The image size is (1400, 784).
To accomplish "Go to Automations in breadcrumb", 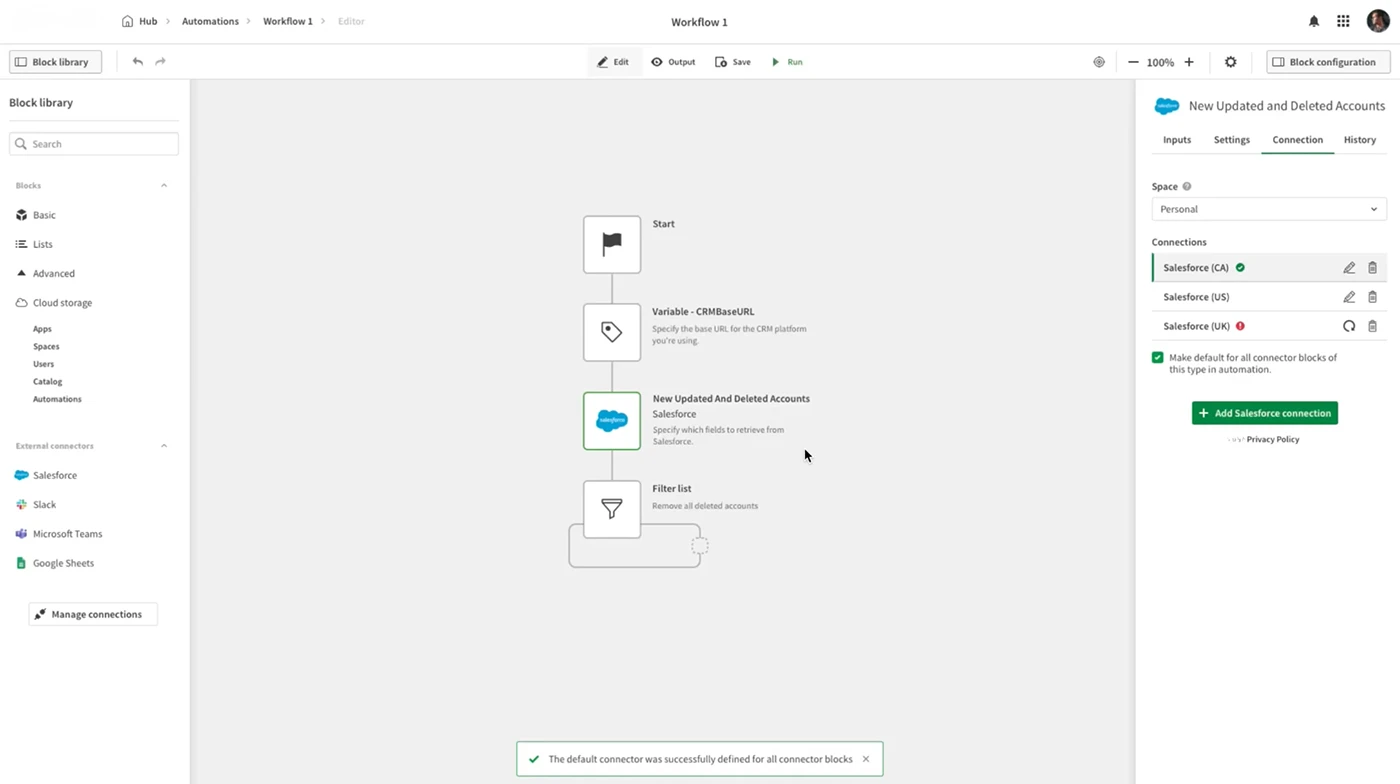I will pos(210,21).
